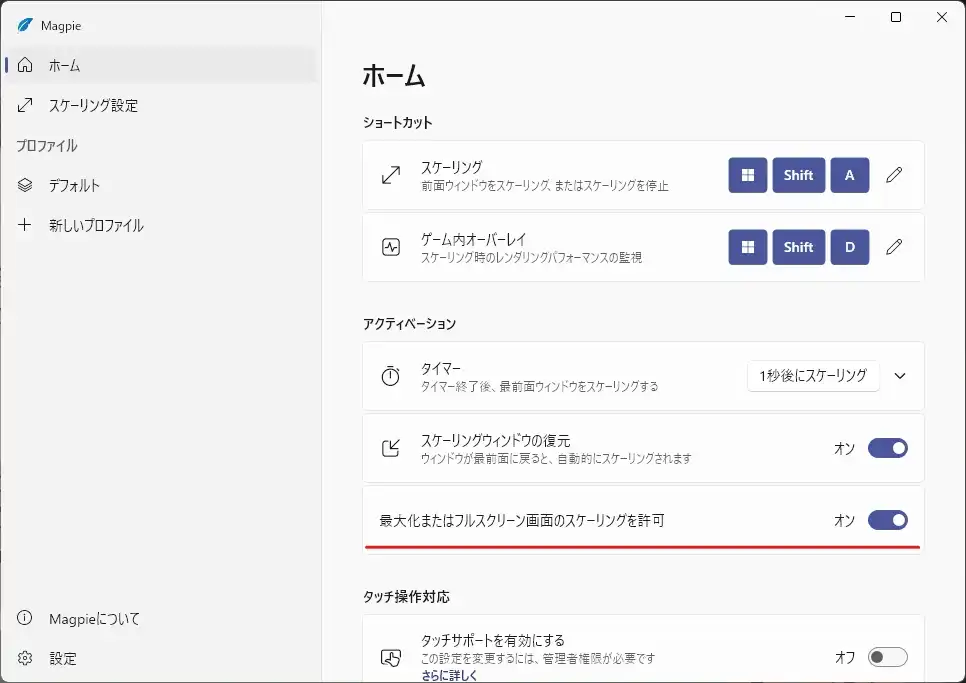Expand the タイマー chevron arrow
Viewport: 966px width, 683px height.
point(900,376)
